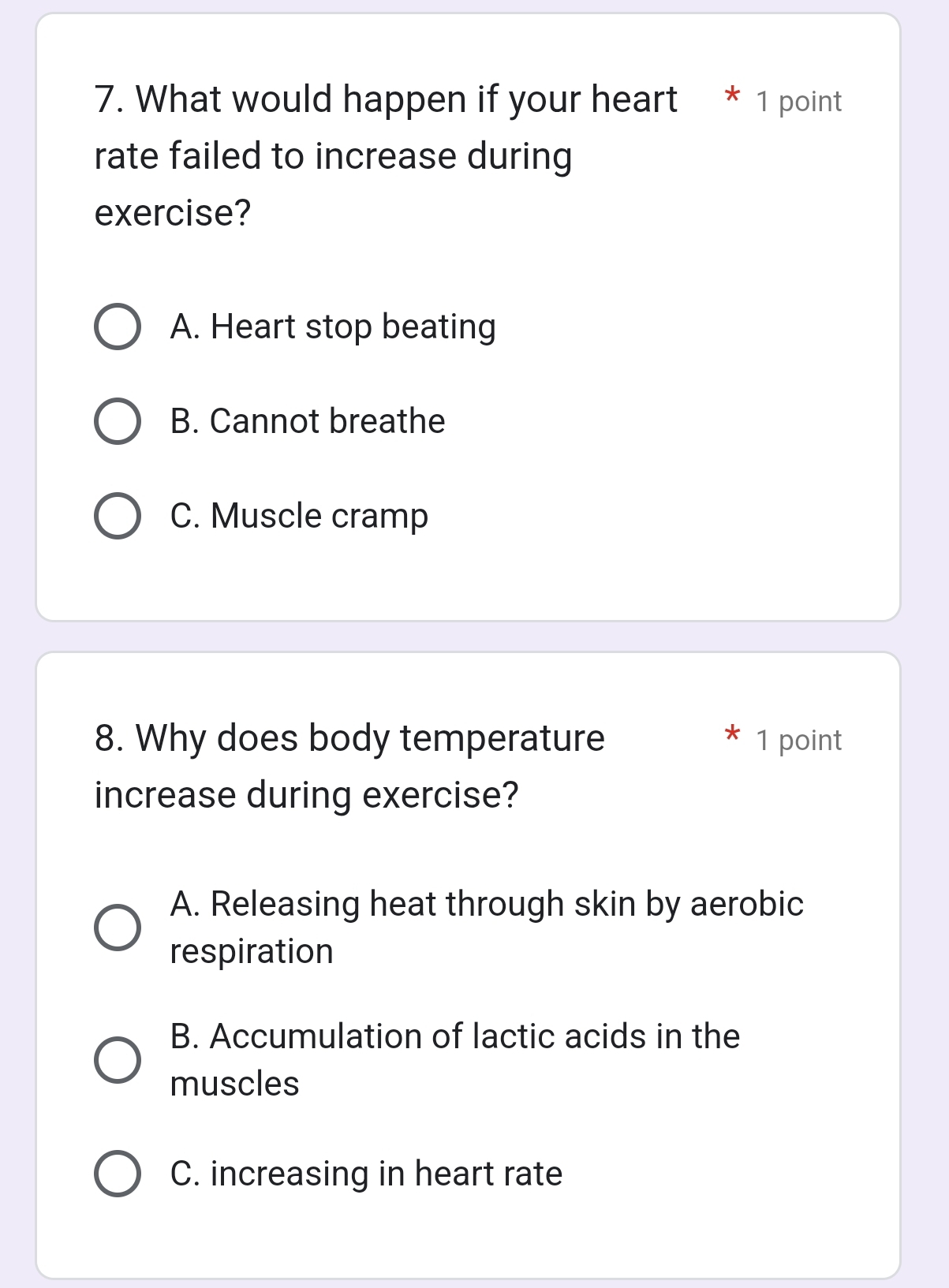Choose B Accumulation of lactic acids option
The height and width of the screenshot is (1288, 949).
tap(117, 1059)
